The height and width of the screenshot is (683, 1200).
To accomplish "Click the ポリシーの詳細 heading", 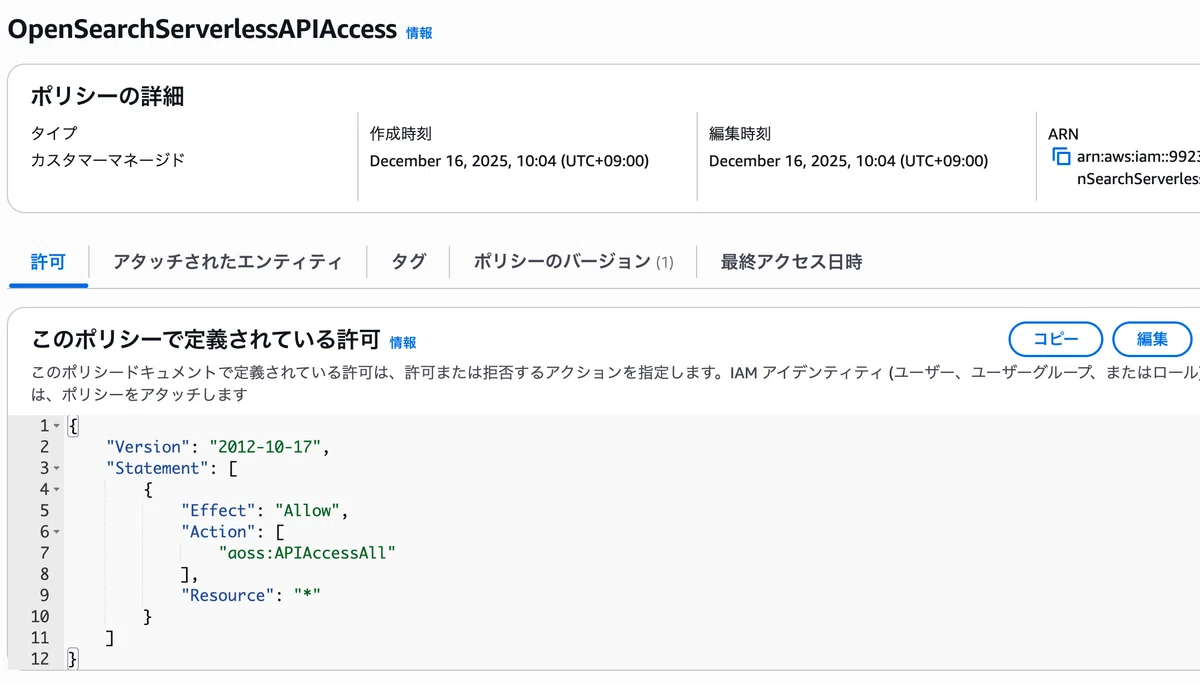I will click(x=107, y=96).
